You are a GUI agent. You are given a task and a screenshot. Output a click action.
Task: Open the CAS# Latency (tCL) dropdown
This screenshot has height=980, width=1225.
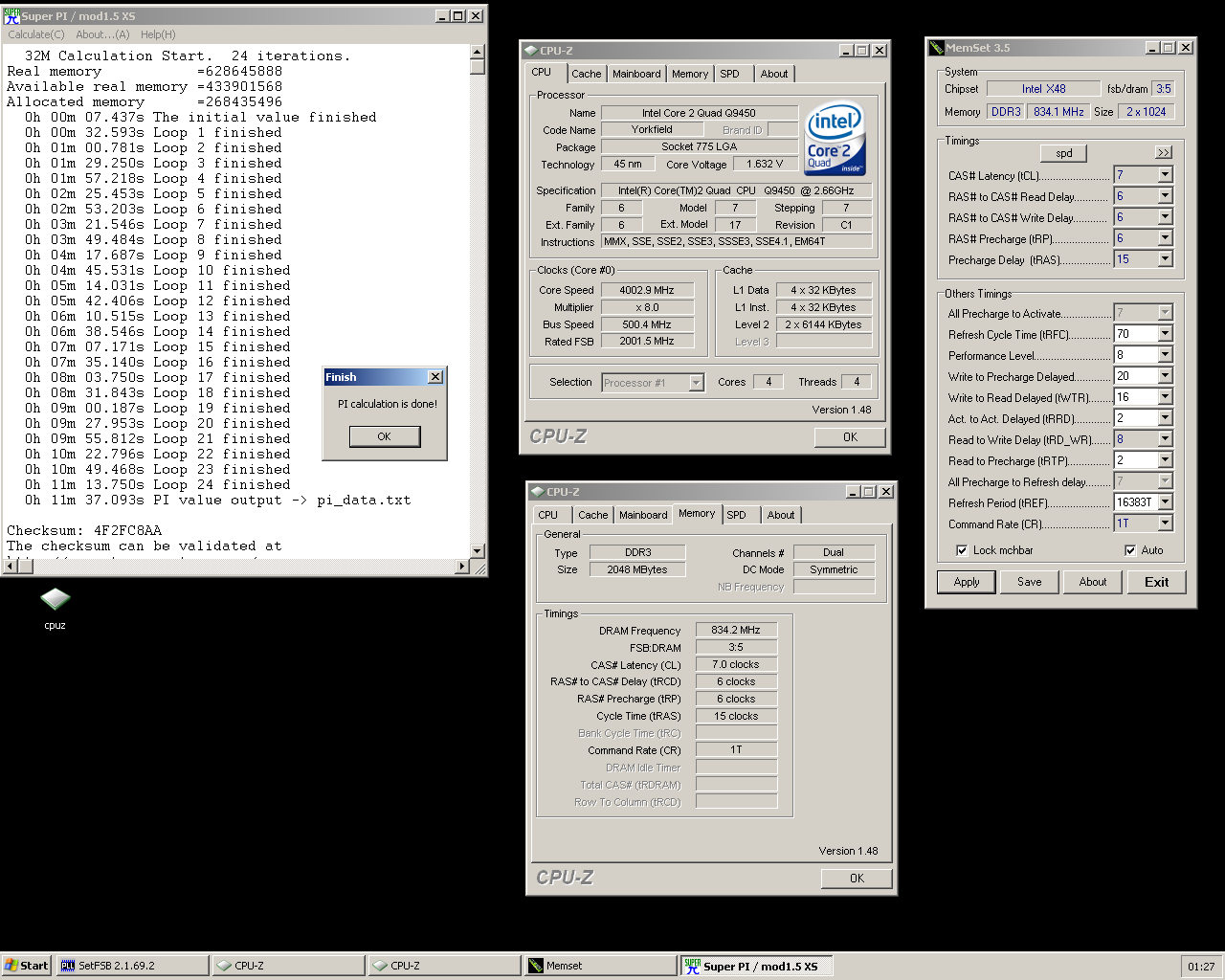tap(1165, 175)
